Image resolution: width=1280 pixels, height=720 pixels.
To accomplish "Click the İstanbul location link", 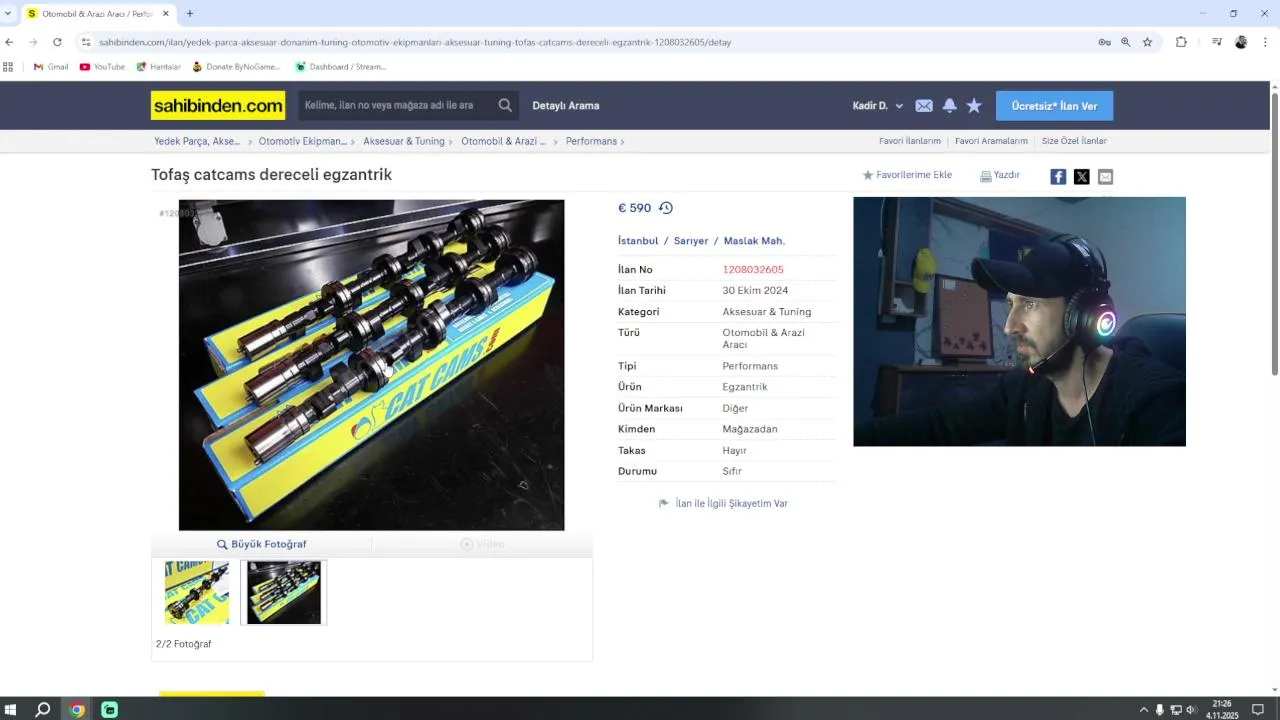I will (x=638, y=241).
